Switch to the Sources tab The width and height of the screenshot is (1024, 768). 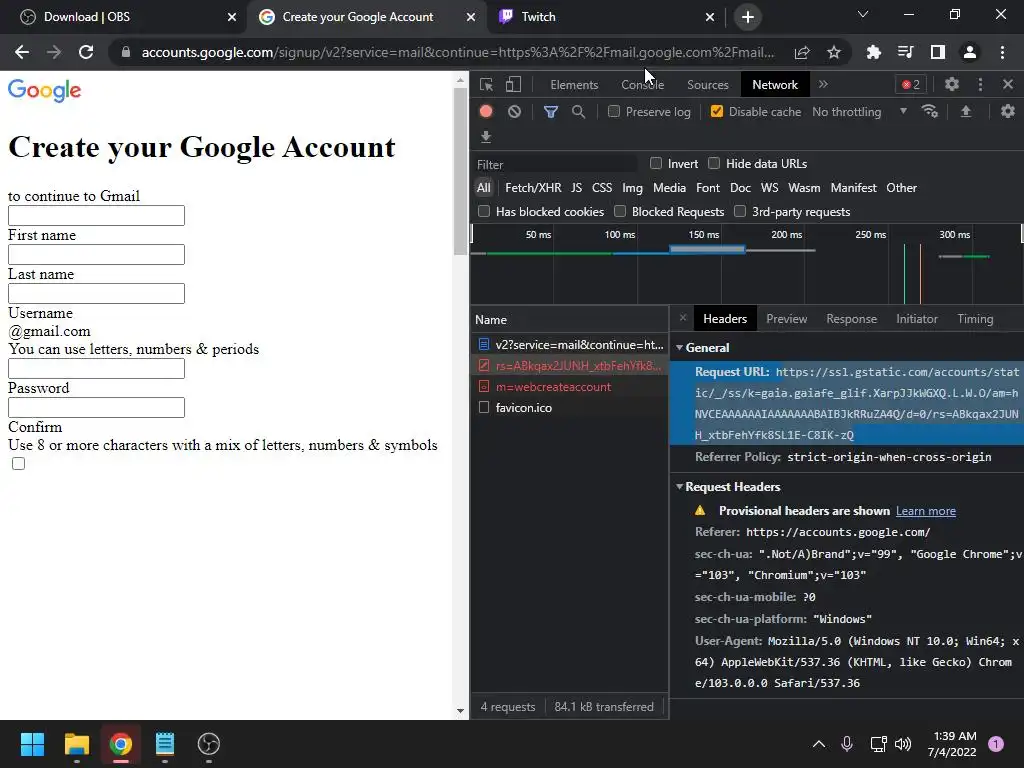[x=707, y=85]
